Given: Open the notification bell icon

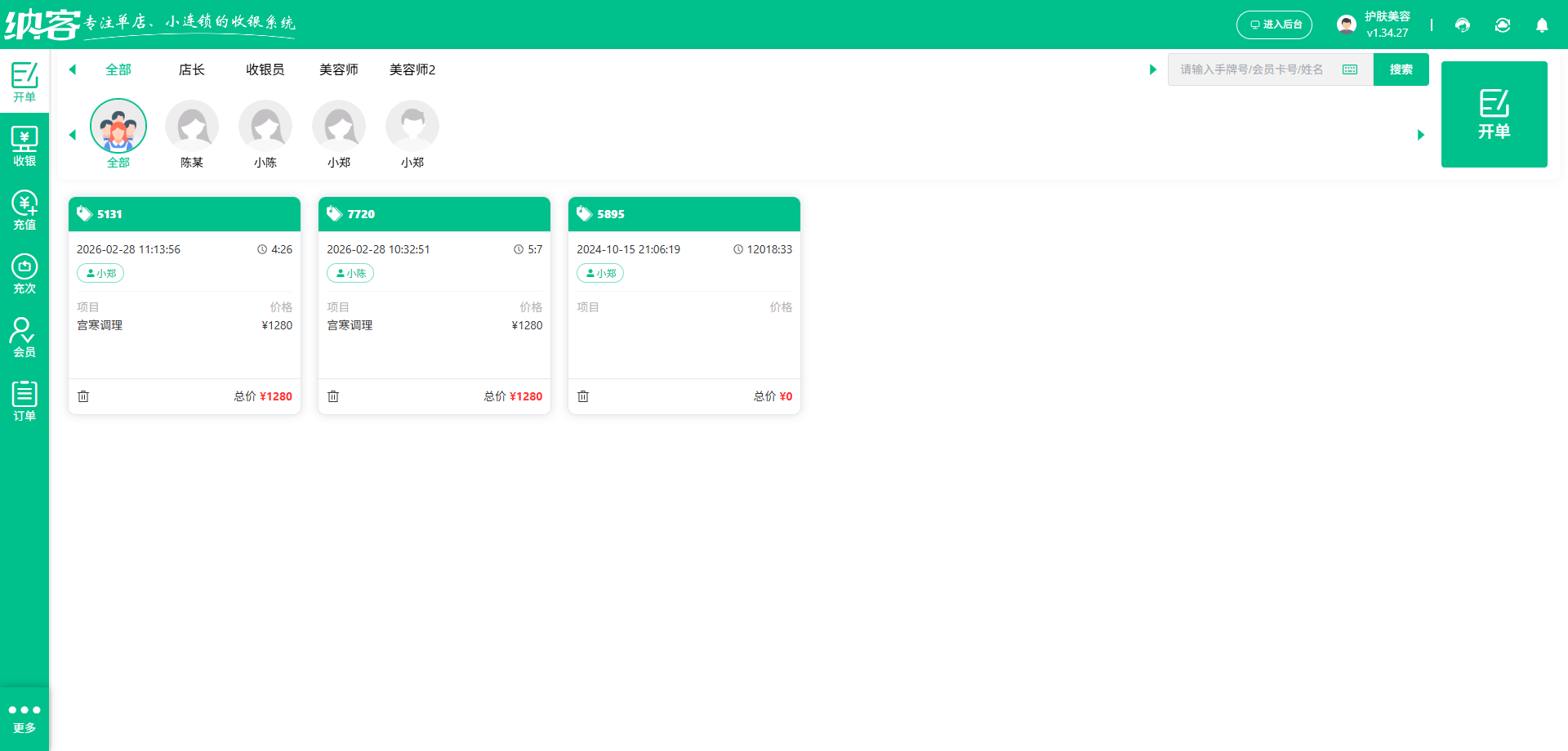Looking at the screenshot, I should click(x=1542, y=25).
